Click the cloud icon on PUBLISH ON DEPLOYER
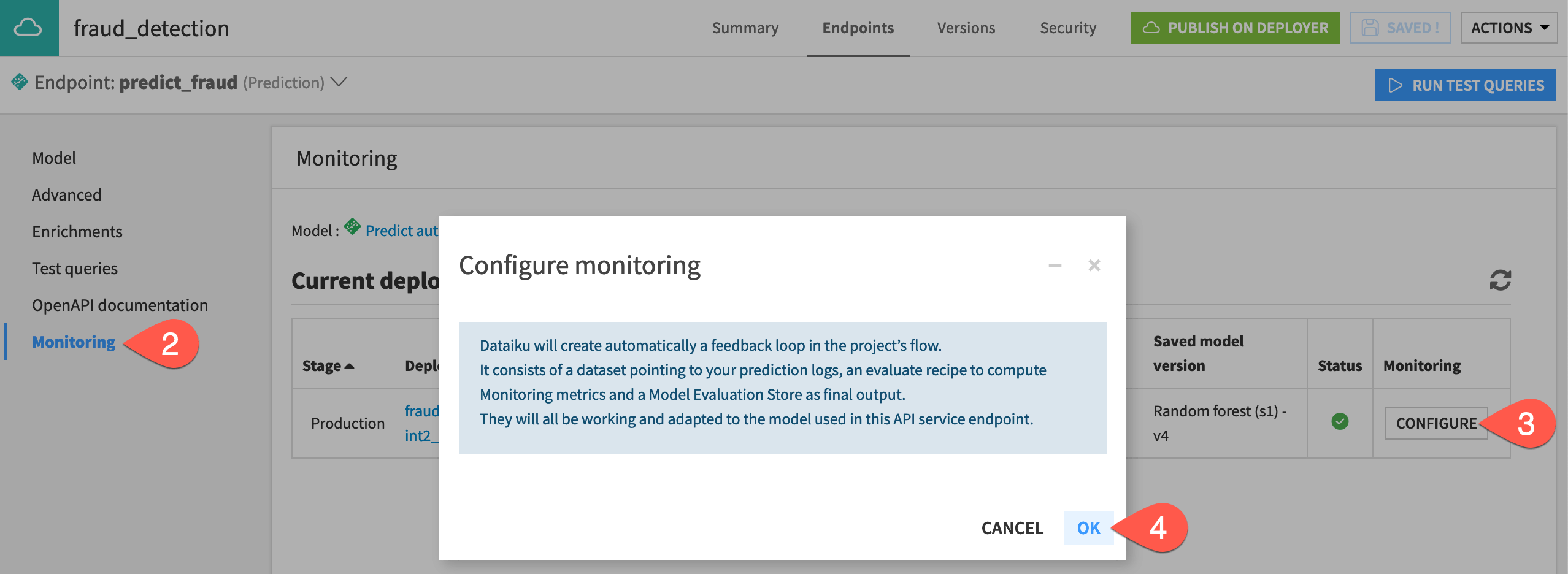 tap(1153, 28)
